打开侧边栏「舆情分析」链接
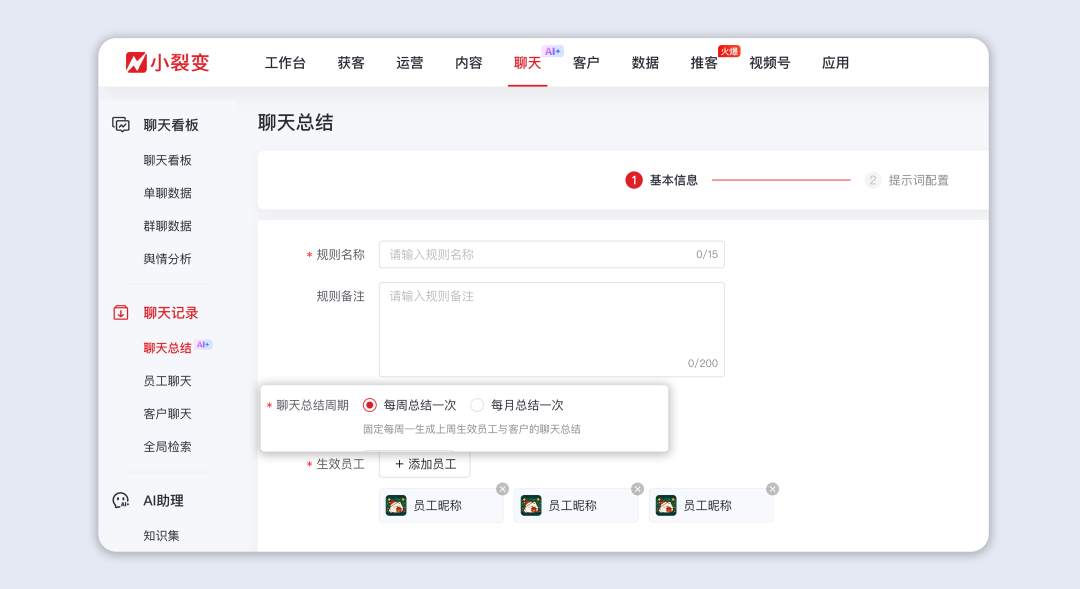This screenshot has height=589, width=1080. click(166, 258)
